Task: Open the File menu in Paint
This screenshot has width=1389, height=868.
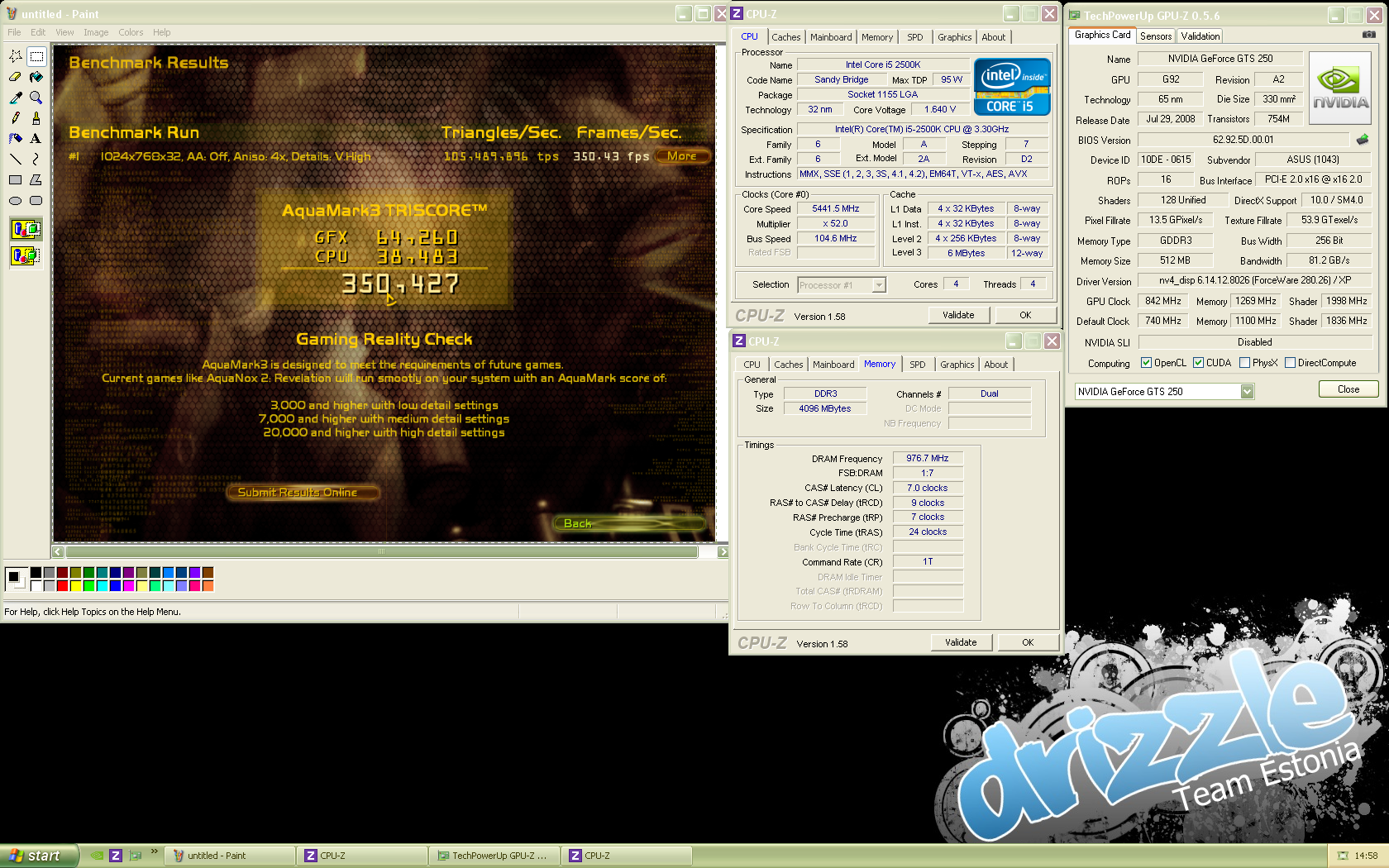Action: [14, 32]
